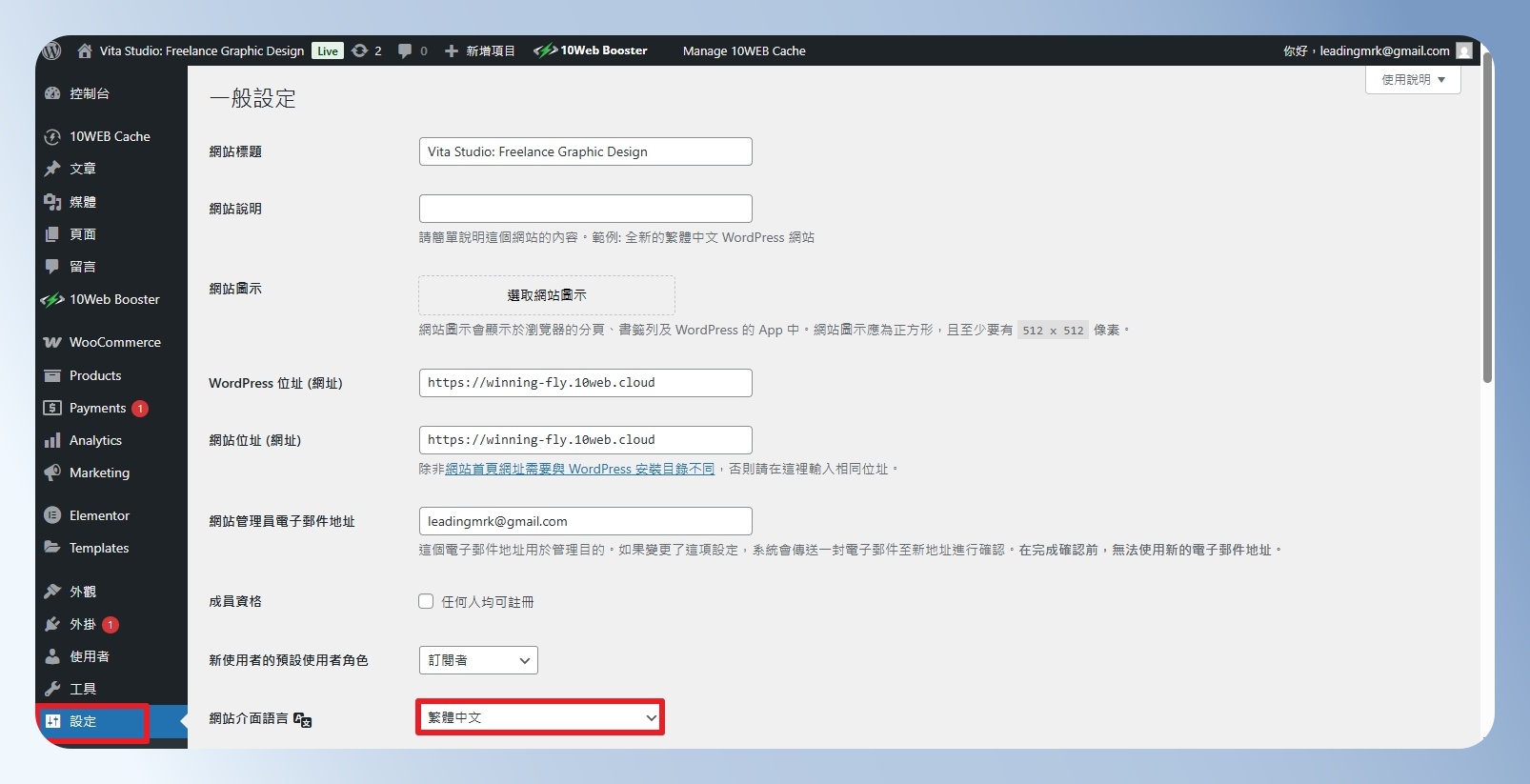Click the 網站管理員電子郵件地址 input field
The height and width of the screenshot is (784, 1530).
tap(585, 521)
